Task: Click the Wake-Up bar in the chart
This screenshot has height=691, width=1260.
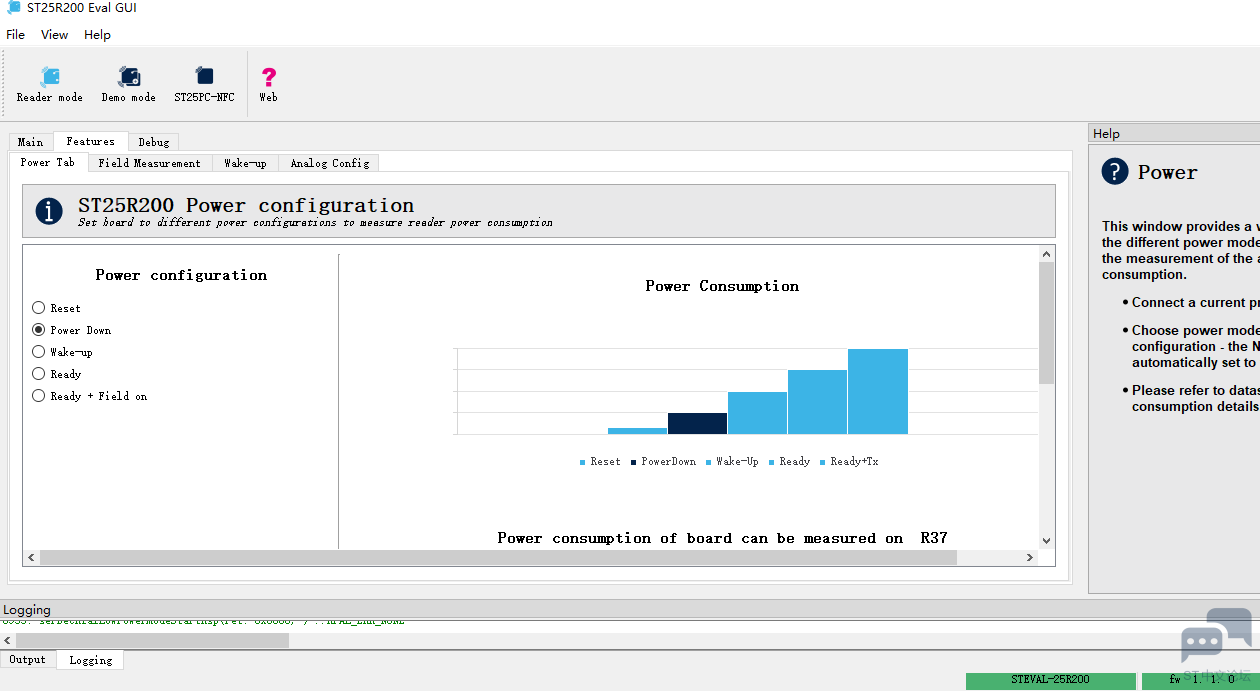Action: 757,413
